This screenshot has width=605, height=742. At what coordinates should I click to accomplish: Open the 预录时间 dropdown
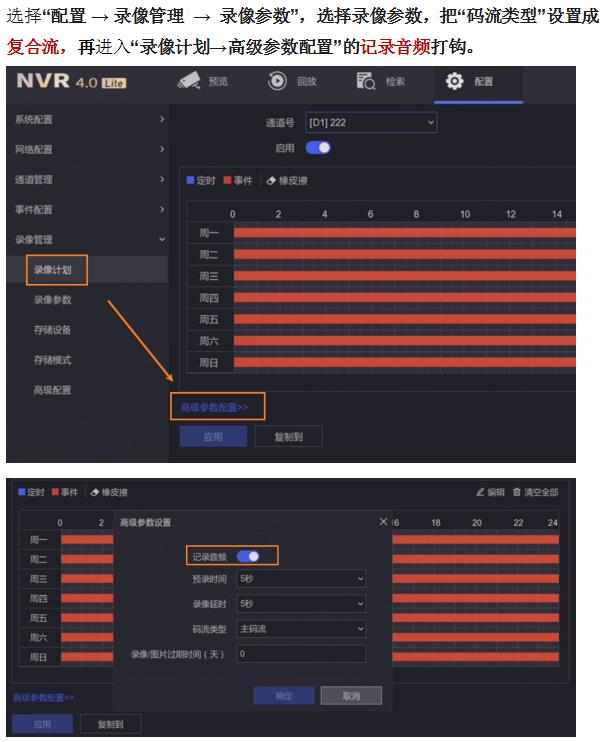coord(301,579)
